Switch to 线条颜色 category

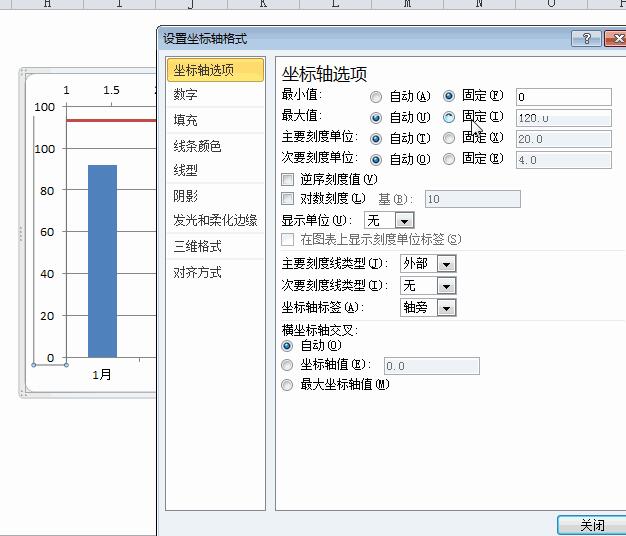[198, 146]
